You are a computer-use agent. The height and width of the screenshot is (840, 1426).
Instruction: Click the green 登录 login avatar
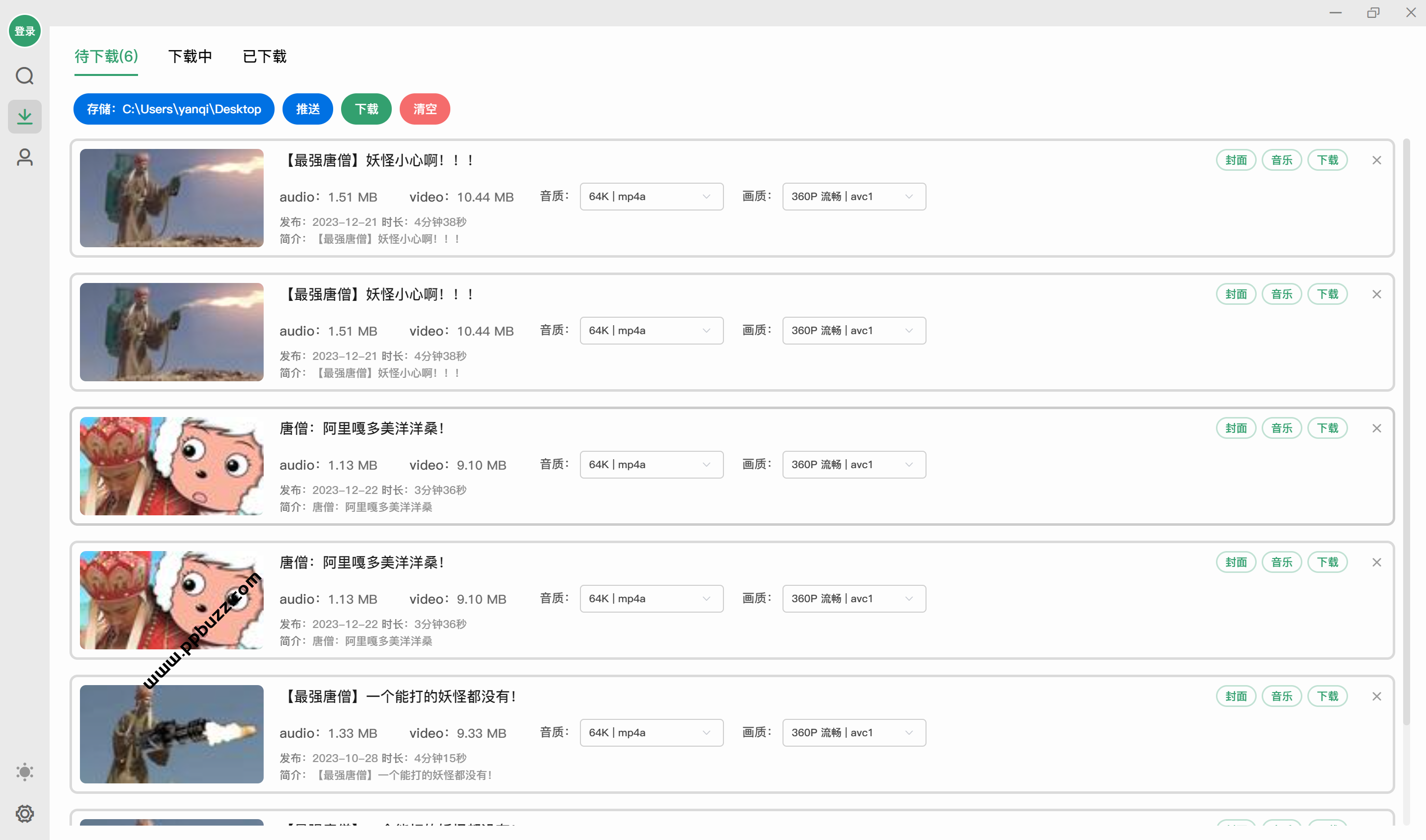(x=24, y=31)
